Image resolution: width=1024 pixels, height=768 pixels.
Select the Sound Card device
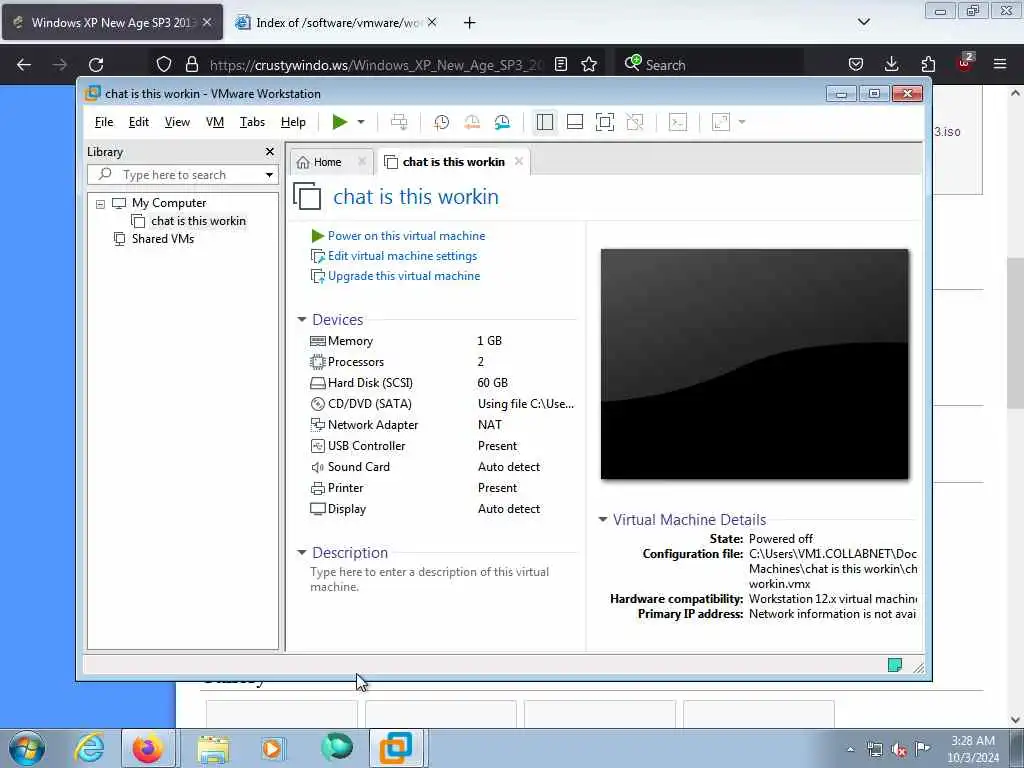pyautogui.click(x=442, y=467)
